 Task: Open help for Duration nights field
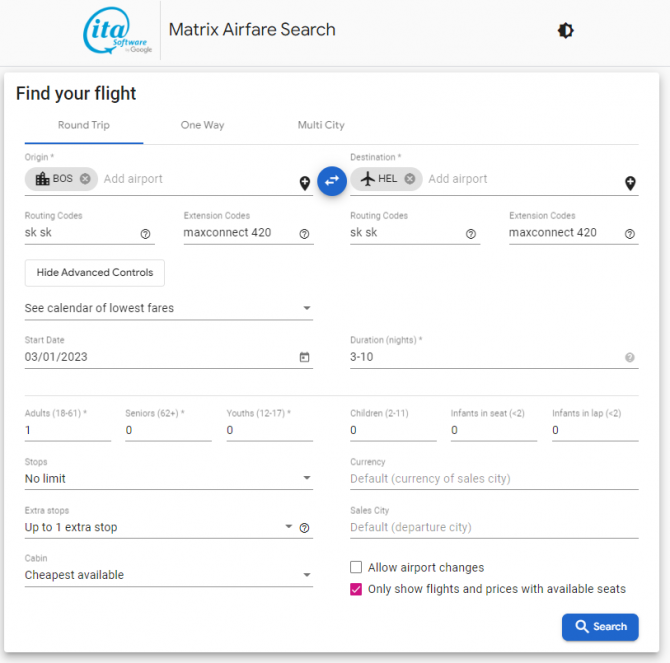point(630,357)
